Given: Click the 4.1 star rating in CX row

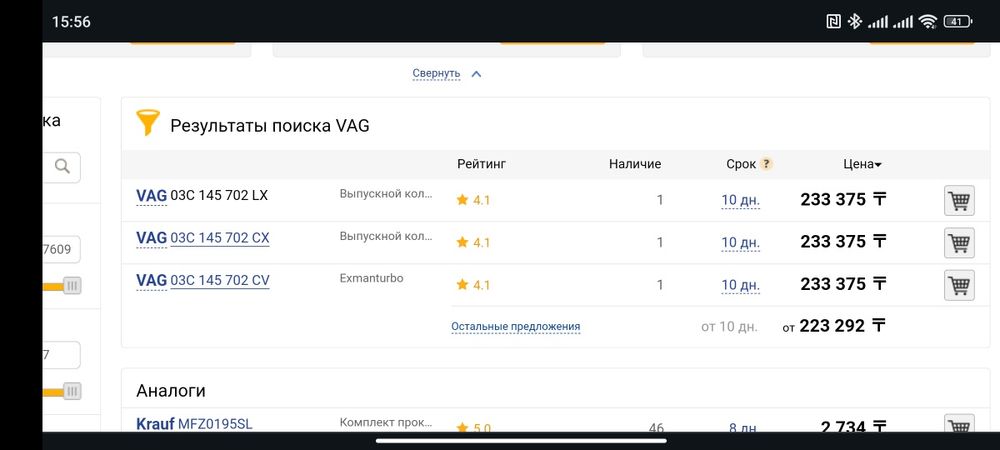Looking at the screenshot, I should 473,242.
